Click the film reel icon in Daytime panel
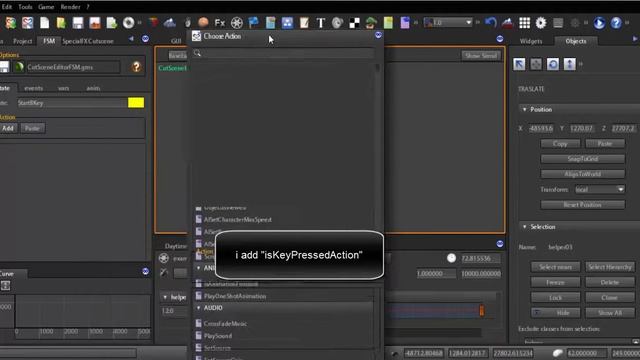The width and height of the screenshot is (640, 360). pos(164,258)
